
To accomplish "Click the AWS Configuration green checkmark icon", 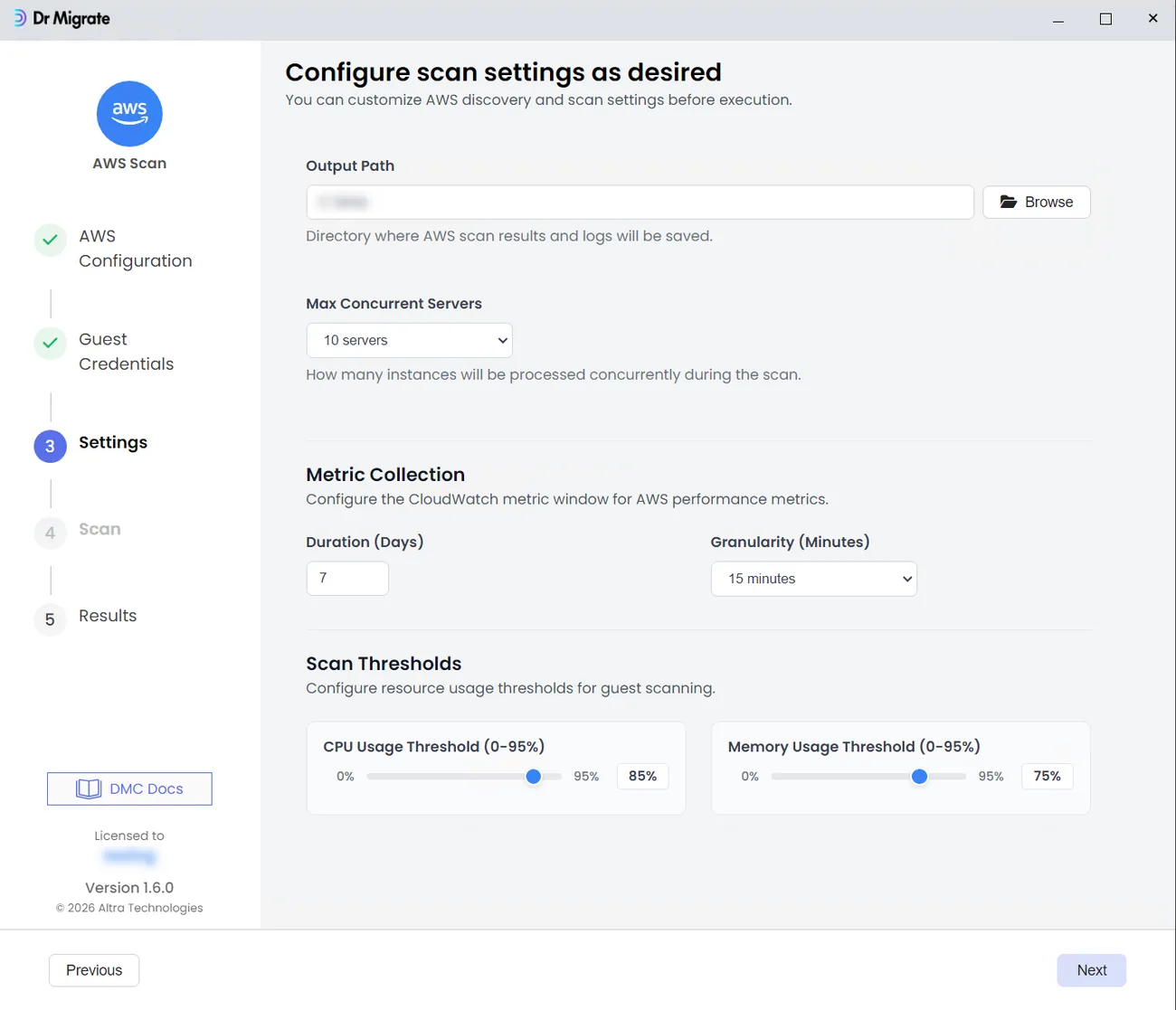I will pos(51,240).
